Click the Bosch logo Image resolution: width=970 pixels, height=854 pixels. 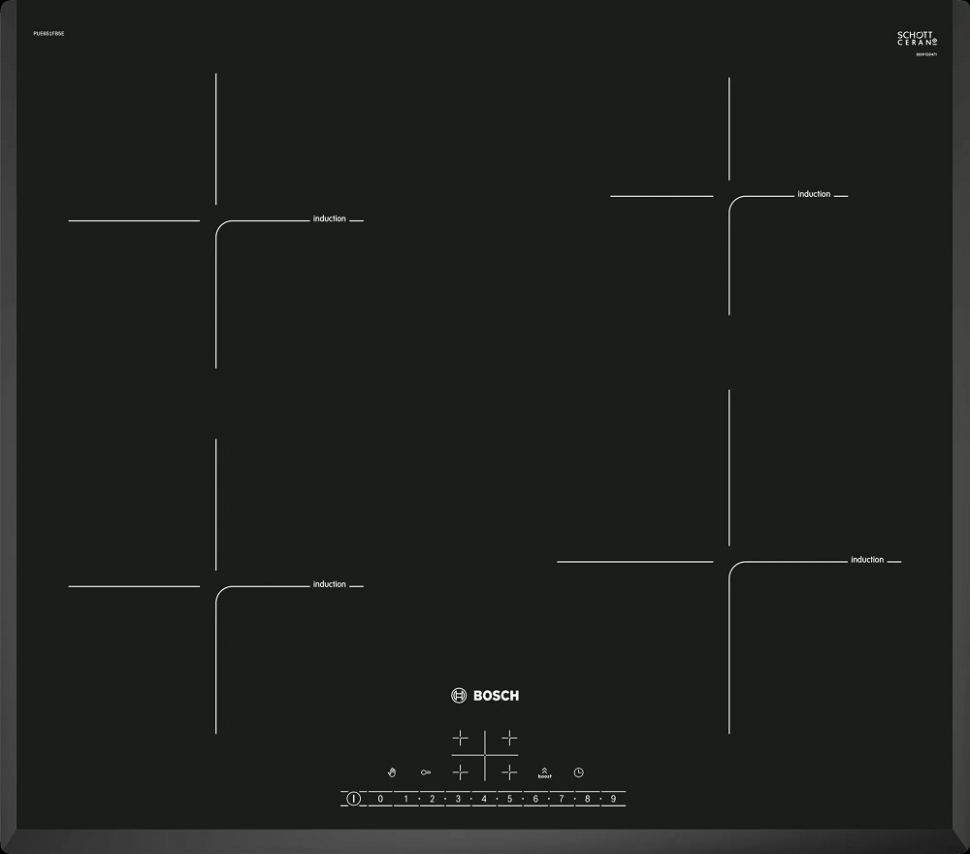pyautogui.click(x=485, y=696)
